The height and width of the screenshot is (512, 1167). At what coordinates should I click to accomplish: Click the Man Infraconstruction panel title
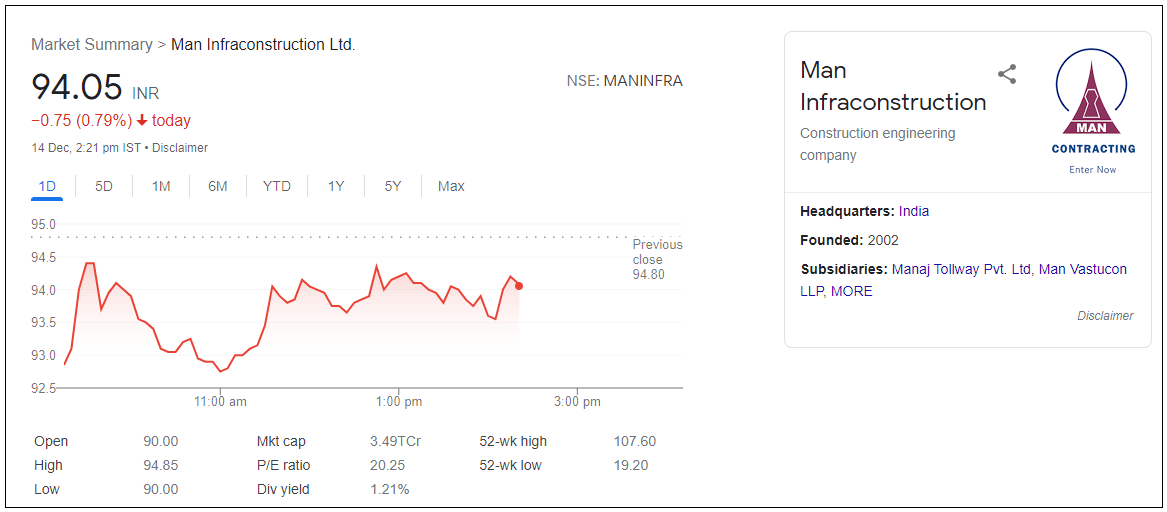[892, 86]
